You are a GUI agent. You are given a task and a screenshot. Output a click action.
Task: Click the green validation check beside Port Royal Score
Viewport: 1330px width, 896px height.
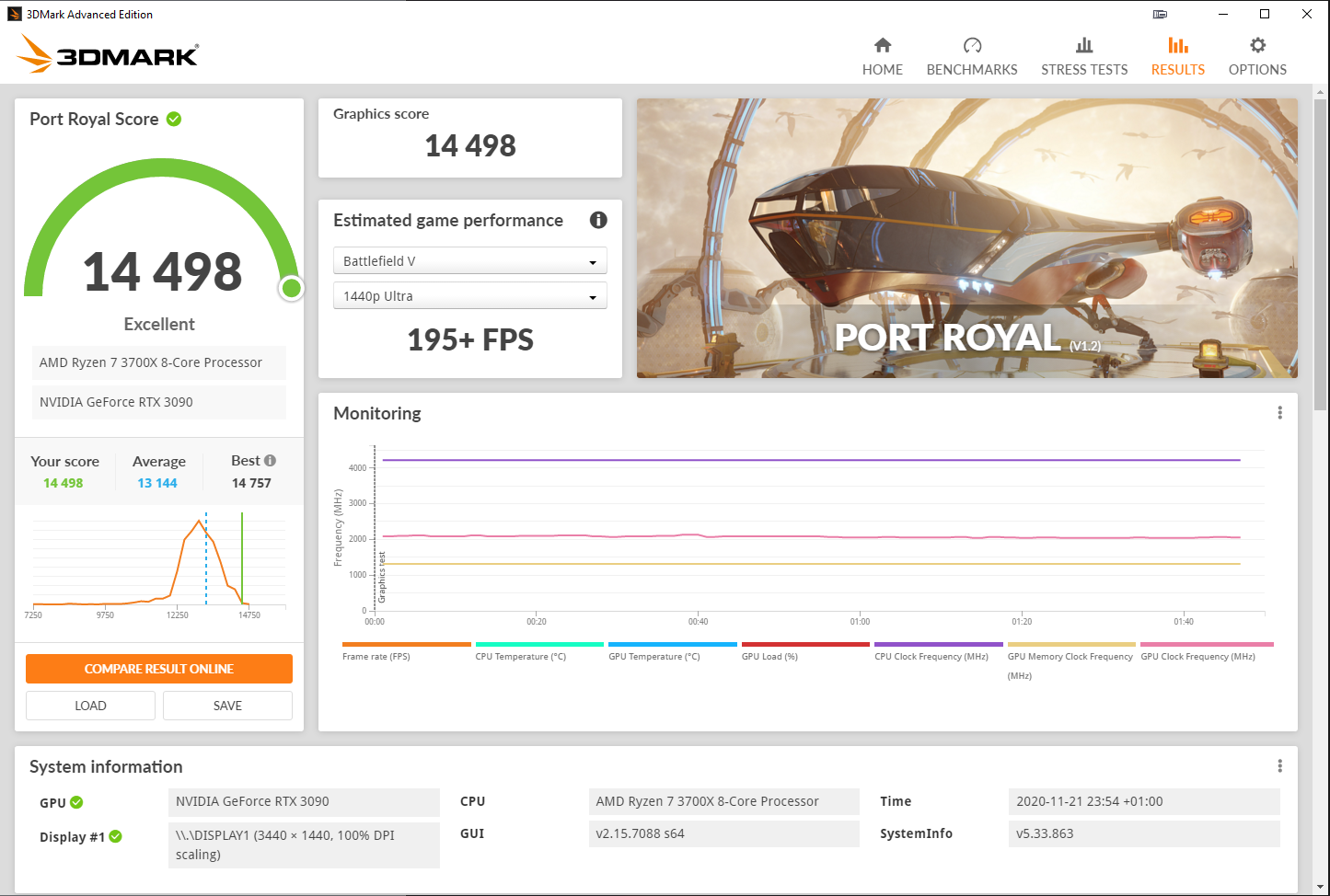pos(174,119)
